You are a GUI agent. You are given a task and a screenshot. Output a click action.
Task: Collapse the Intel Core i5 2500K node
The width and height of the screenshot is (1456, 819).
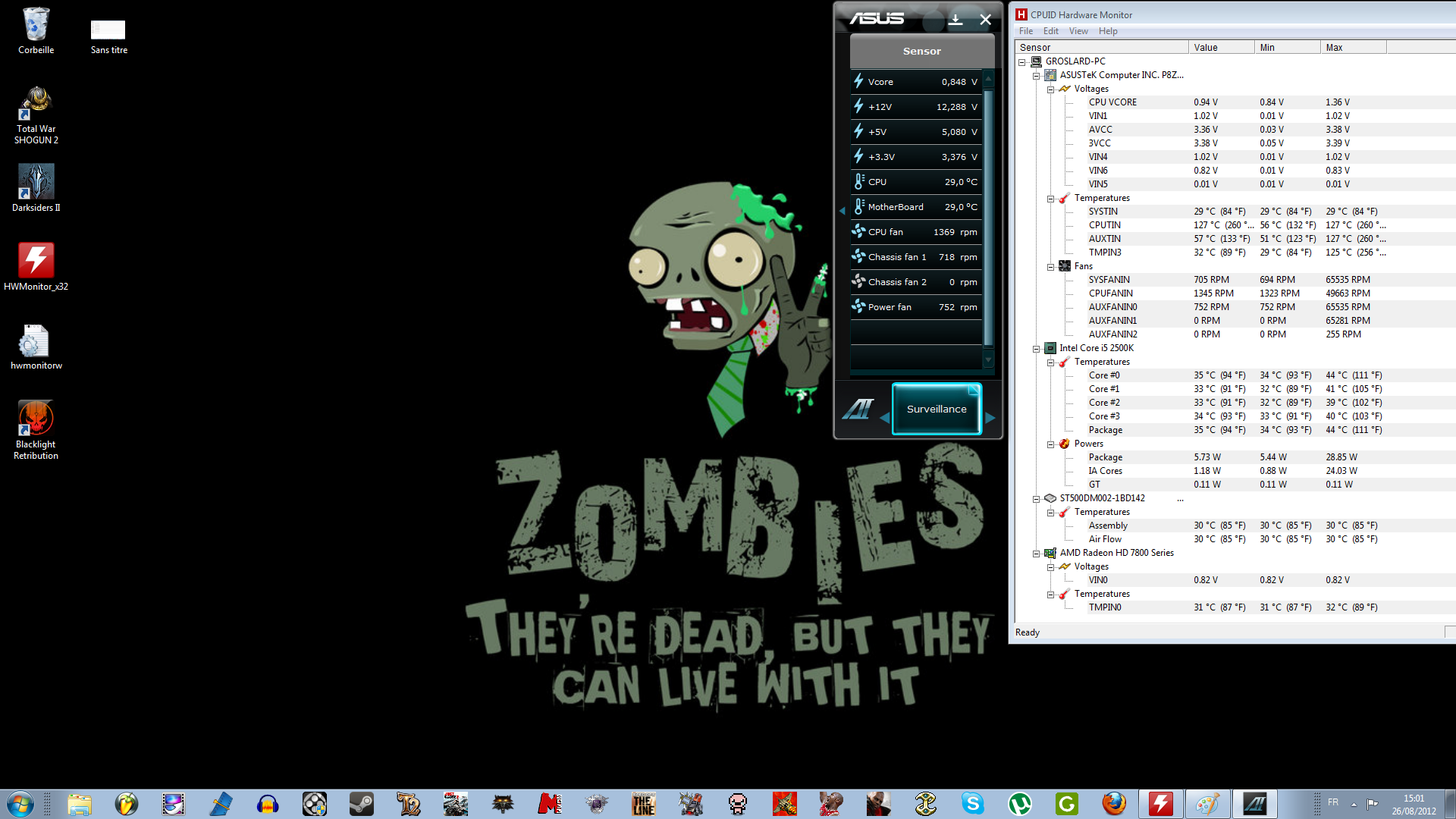(1036, 349)
